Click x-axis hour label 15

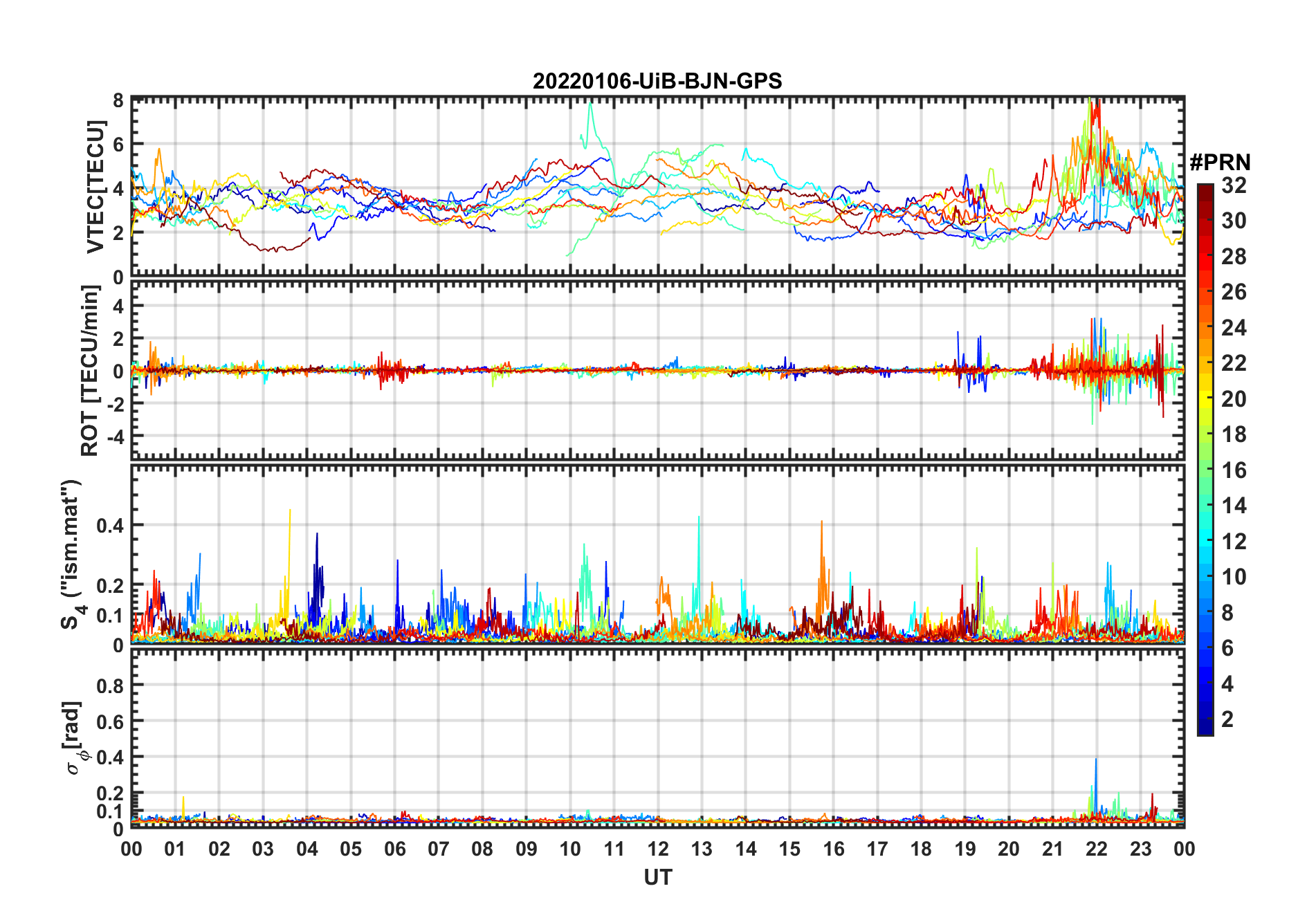(789, 849)
